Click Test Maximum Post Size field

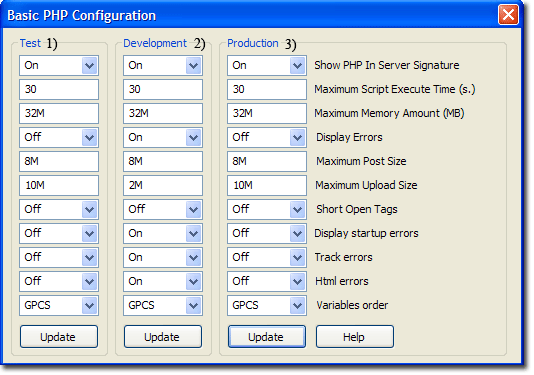pos(59,161)
